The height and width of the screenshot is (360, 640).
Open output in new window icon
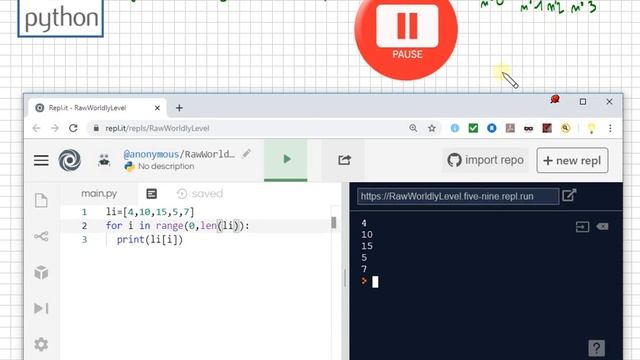[x=569, y=196]
